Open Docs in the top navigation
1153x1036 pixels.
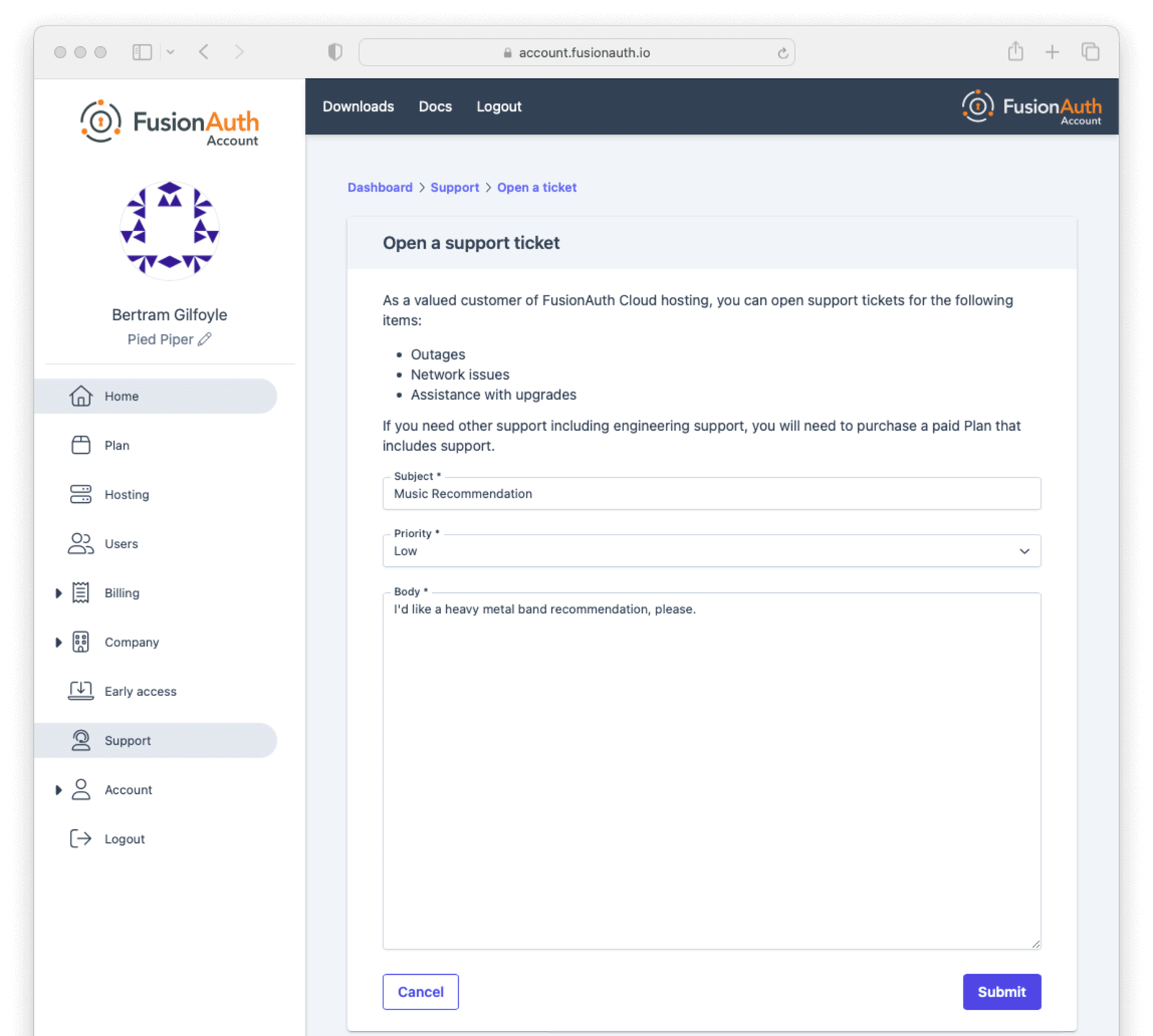coord(435,107)
